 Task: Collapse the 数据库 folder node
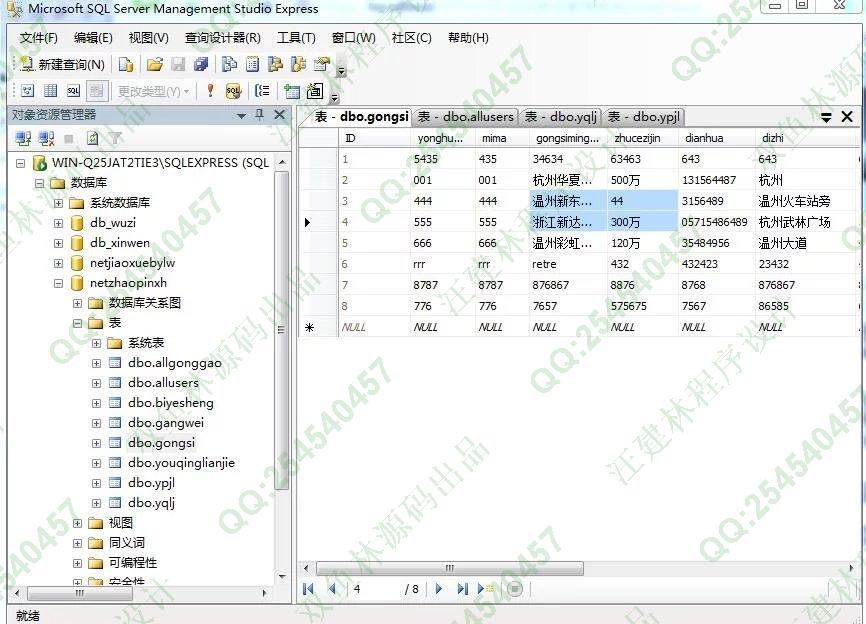pos(39,183)
